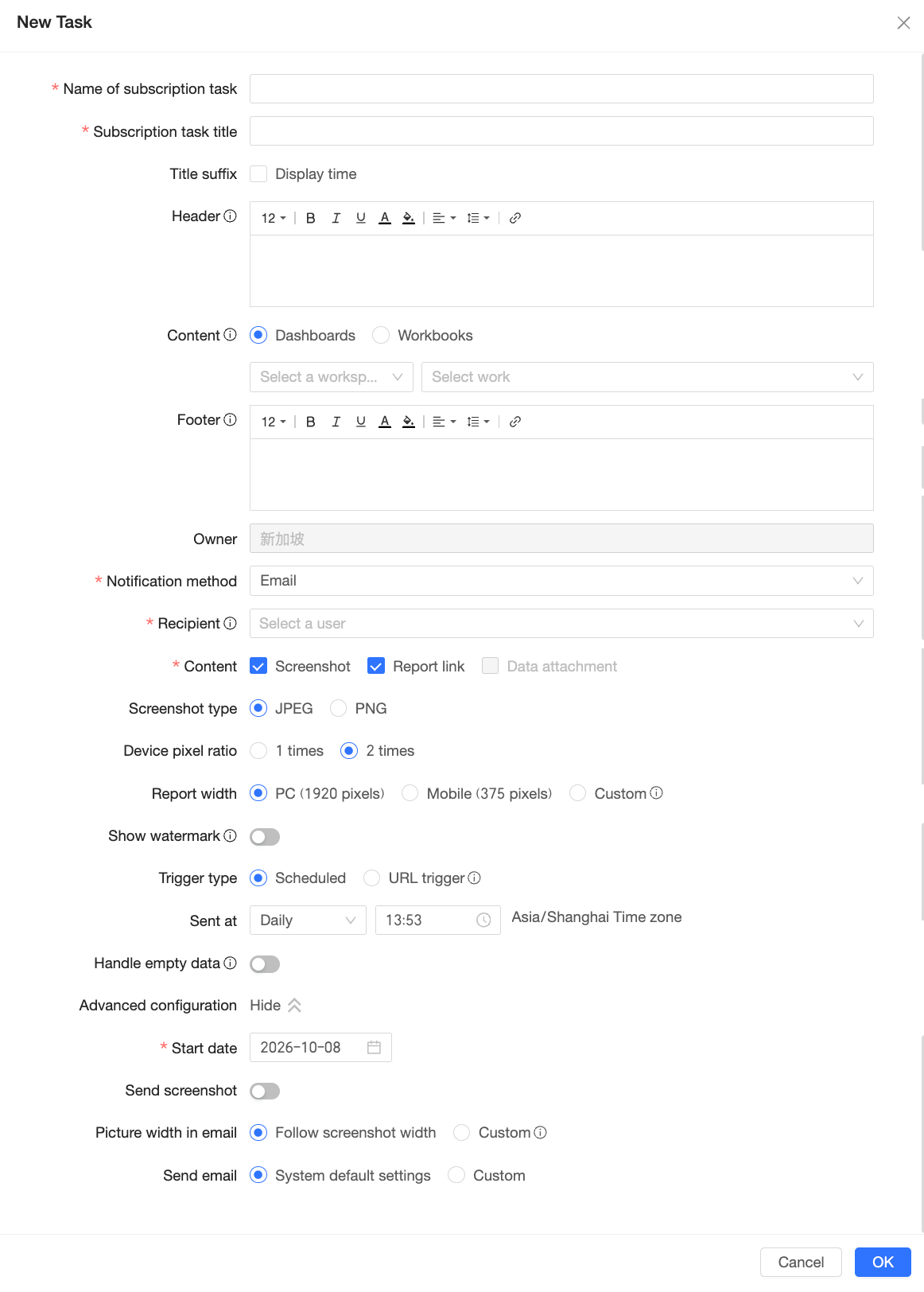The image size is (924, 1292).
Task: Click Bold icon in Header toolbar
Action: 311,218
